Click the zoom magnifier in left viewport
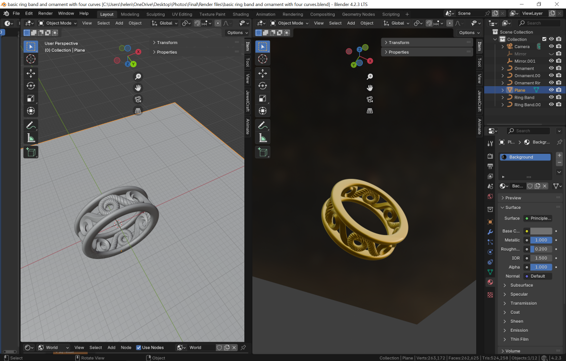The height and width of the screenshot is (361, 566). (x=138, y=77)
